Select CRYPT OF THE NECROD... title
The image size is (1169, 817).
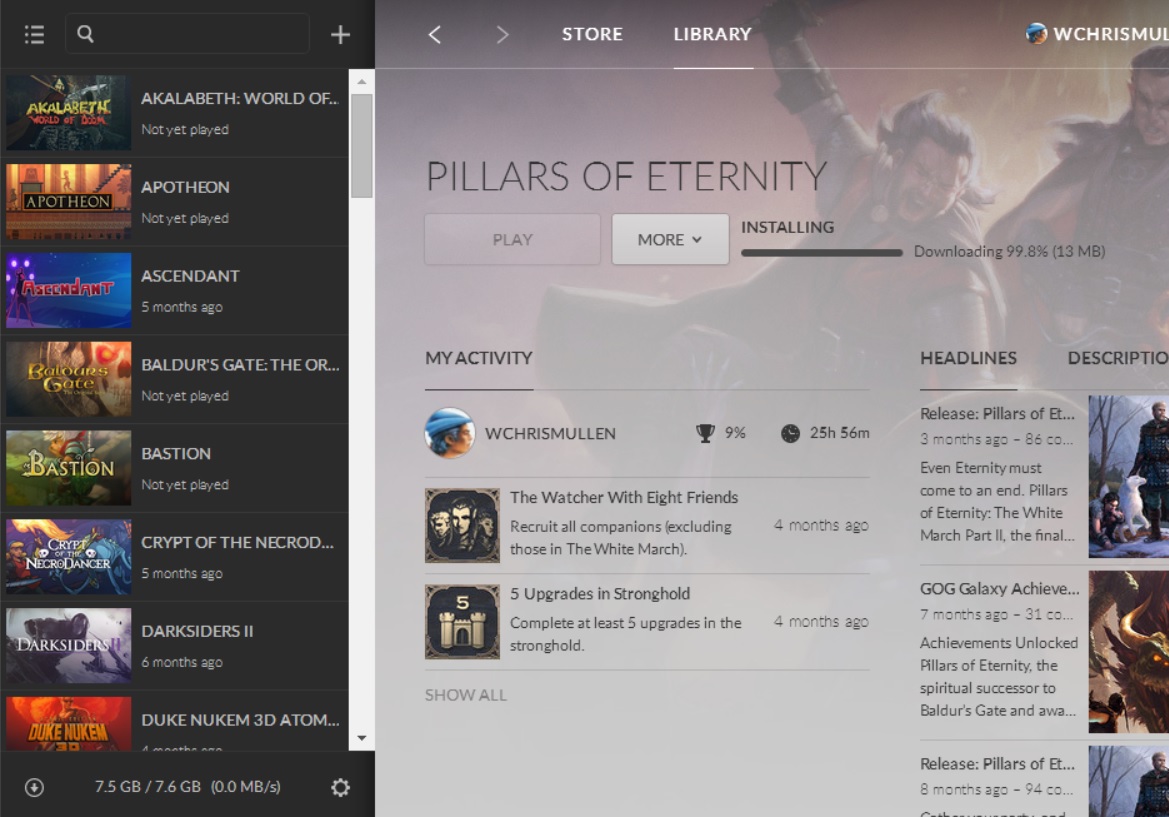click(238, 542)
